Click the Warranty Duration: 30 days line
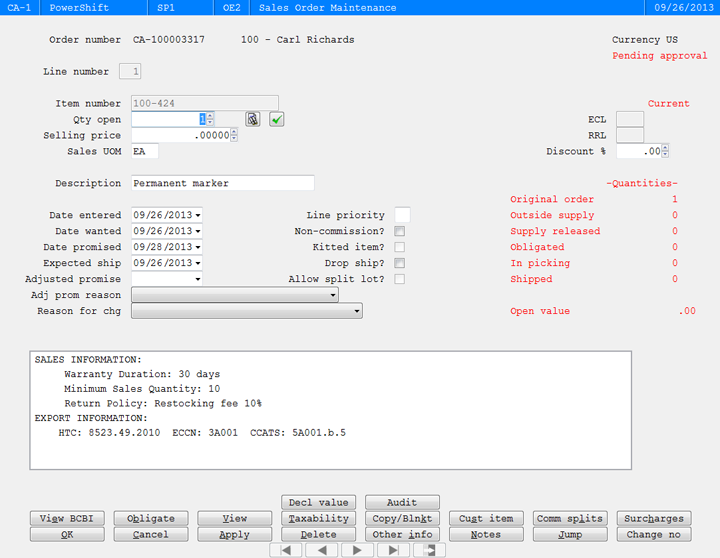This screenshot has height=558, width=720. tap(142, 374)
